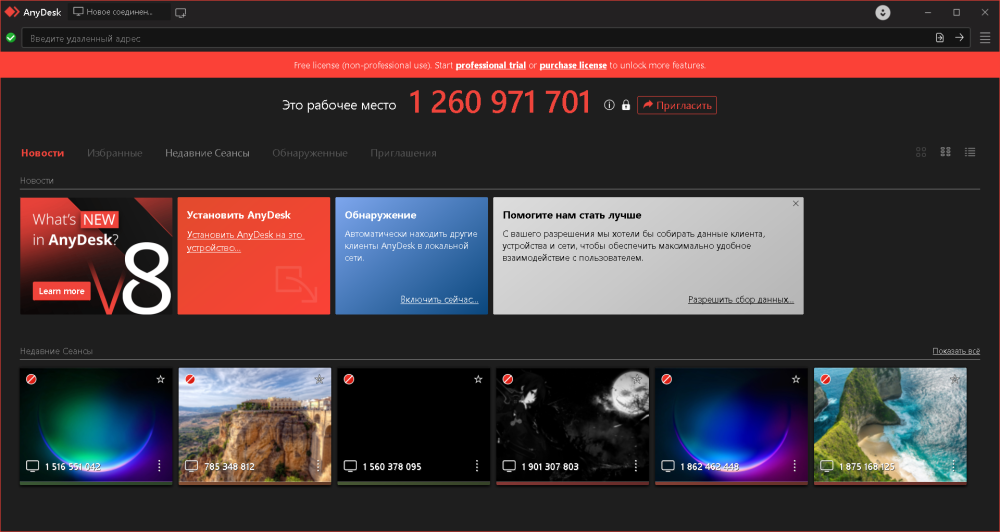
Task: Favorite session 1 901 307 803 with star
Action: pos(637,379)
